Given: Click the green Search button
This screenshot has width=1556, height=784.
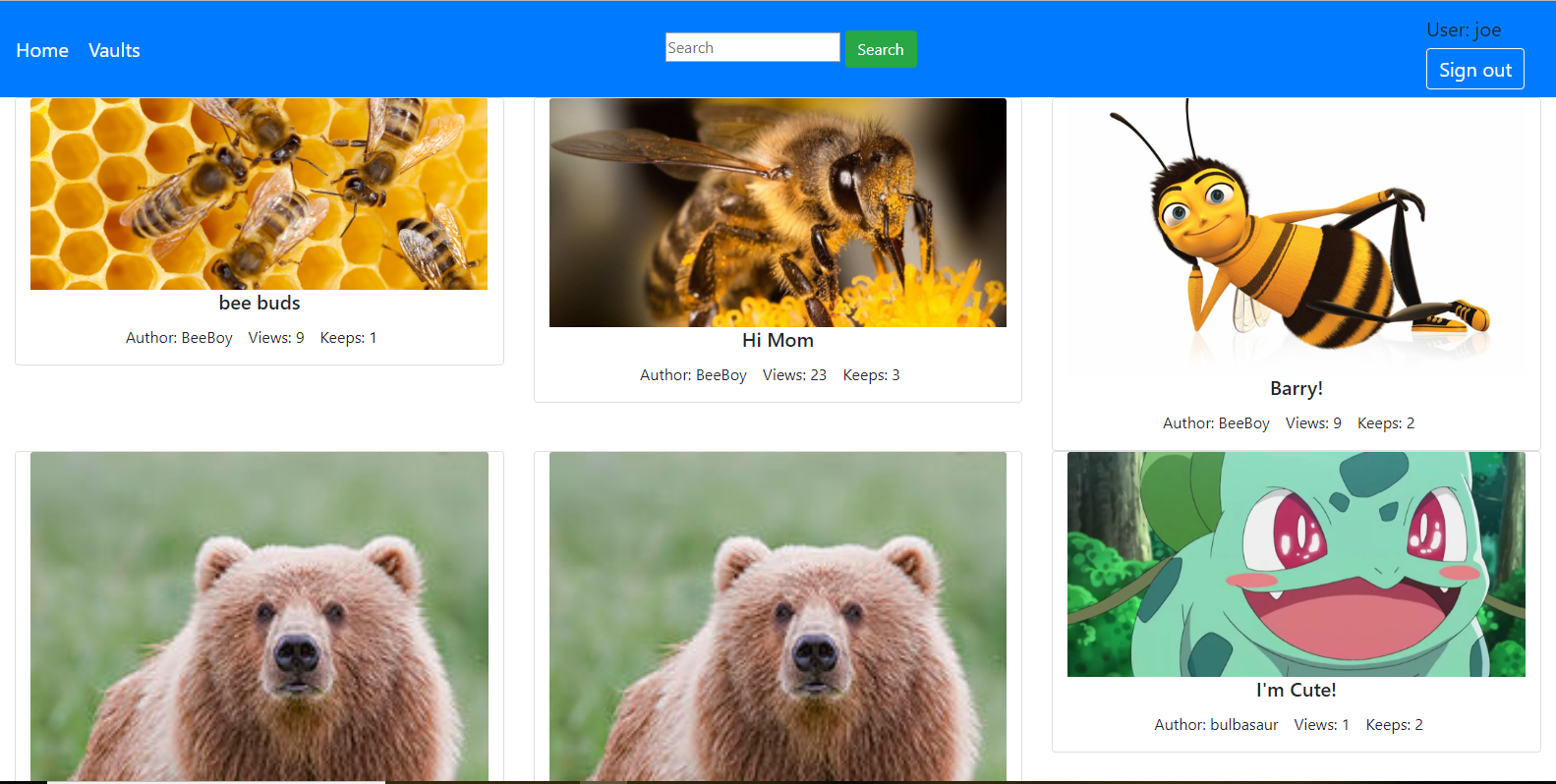Looking at the screenshot, I should pos(881,49).
